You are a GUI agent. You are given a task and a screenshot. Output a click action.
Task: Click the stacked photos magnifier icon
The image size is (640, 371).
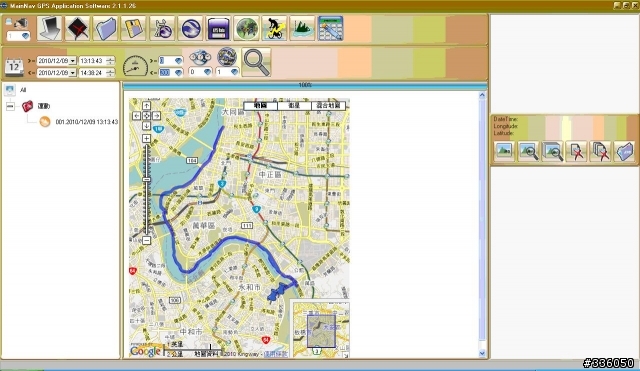(552, 151)
